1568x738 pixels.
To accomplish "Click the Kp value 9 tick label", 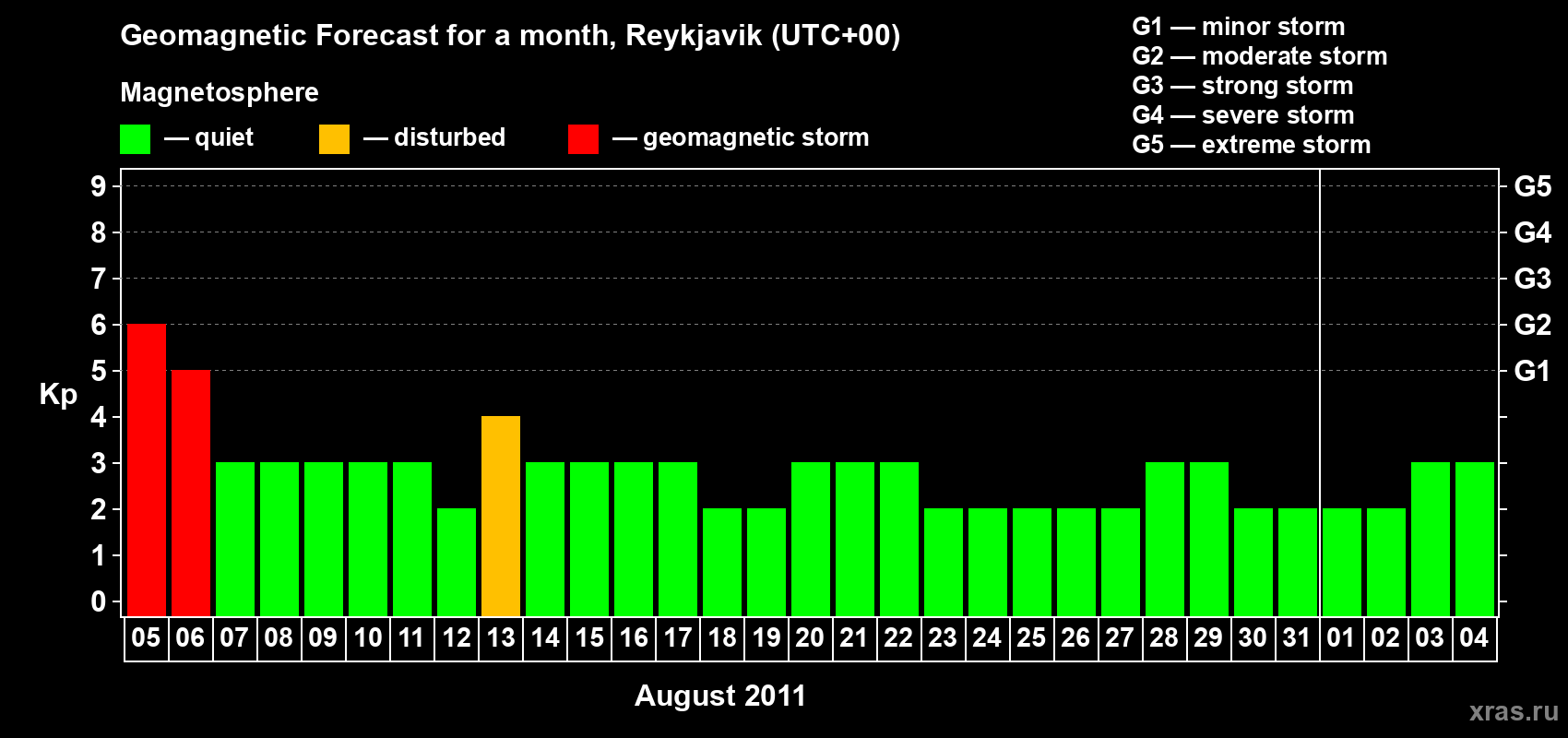I will pos(99,186).
